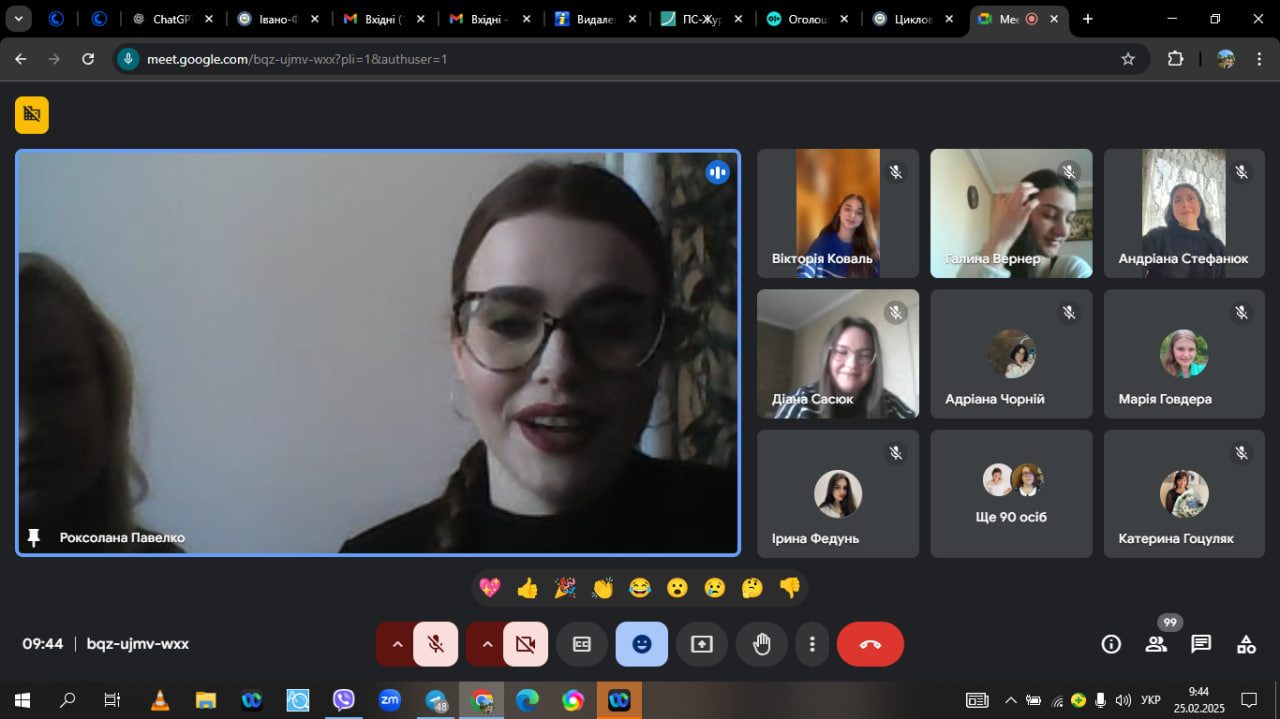The image size is (1280, 719).
Task: Show the other 90 participants tile
Action: pyautogui.click(x=1011, y=494)
